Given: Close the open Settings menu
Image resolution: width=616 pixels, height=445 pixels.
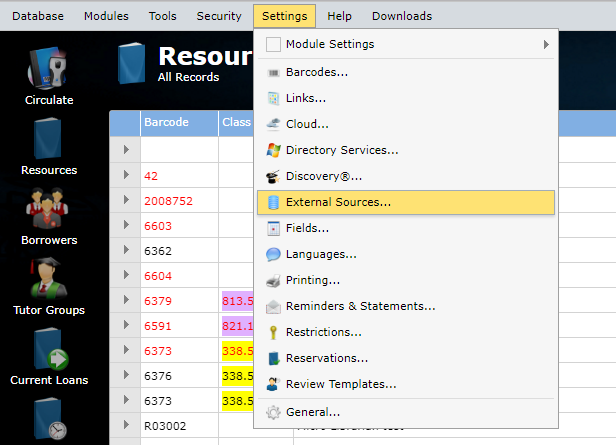Looking at the screenshot, I should pos(284,16).
